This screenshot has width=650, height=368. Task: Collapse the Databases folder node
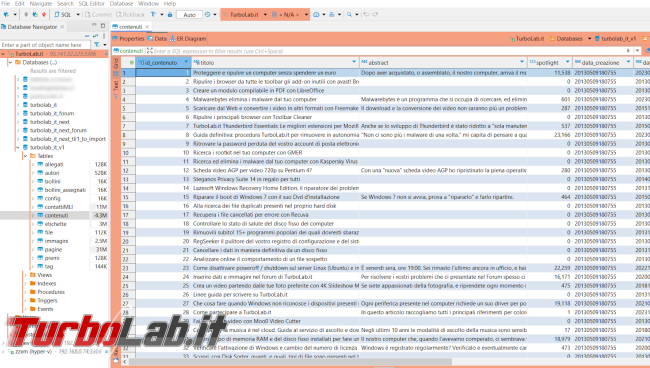point(11,63)
